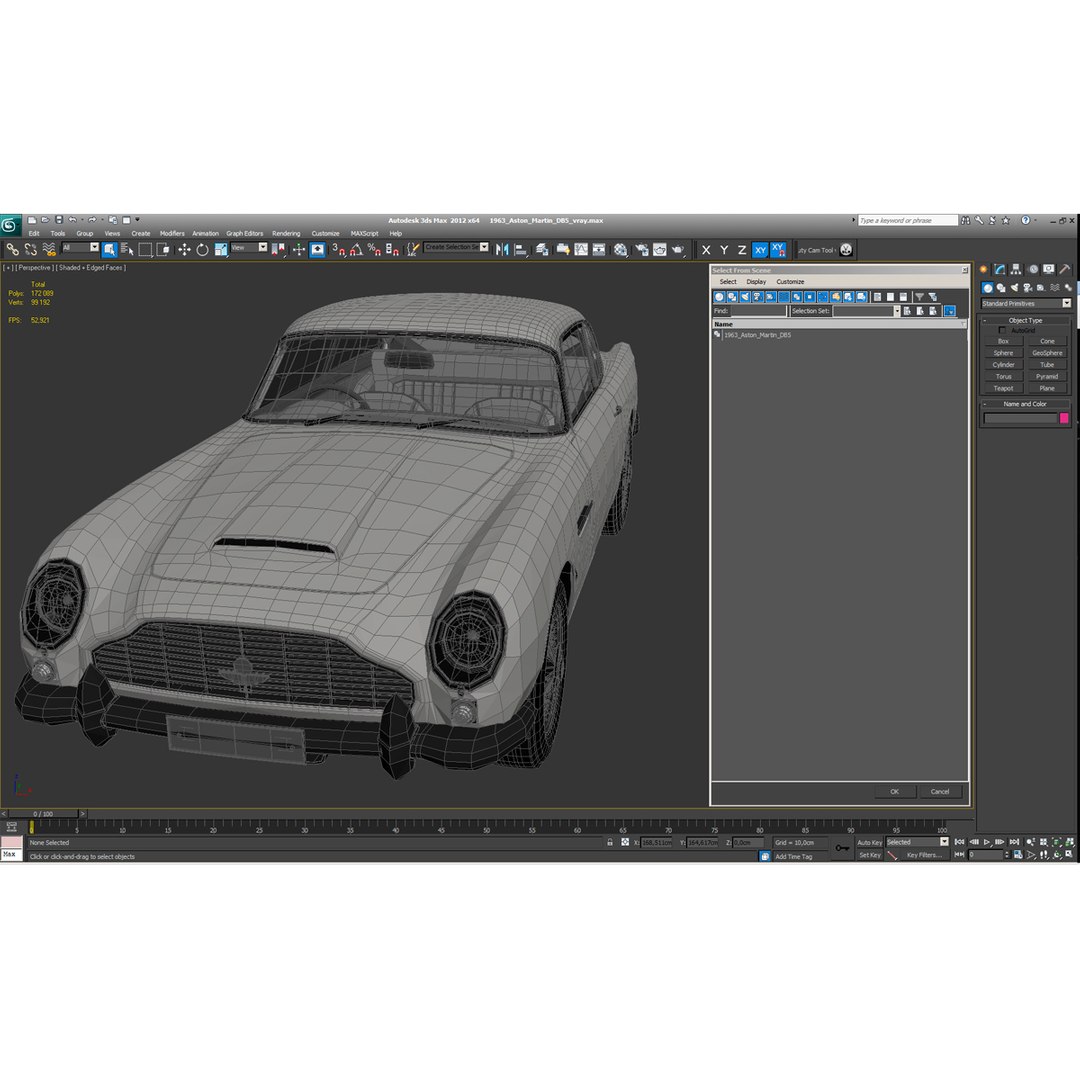Open the Edit menu

point(34,233)
